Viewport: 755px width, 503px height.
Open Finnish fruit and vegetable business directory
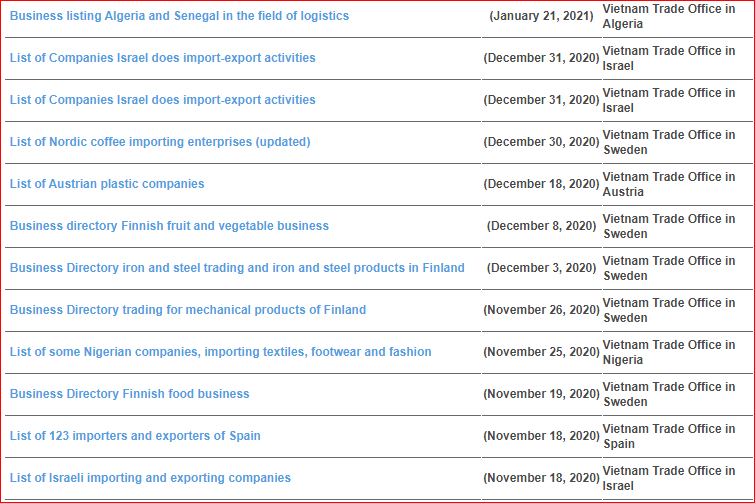pyautogui.click(x=169, y=226)
